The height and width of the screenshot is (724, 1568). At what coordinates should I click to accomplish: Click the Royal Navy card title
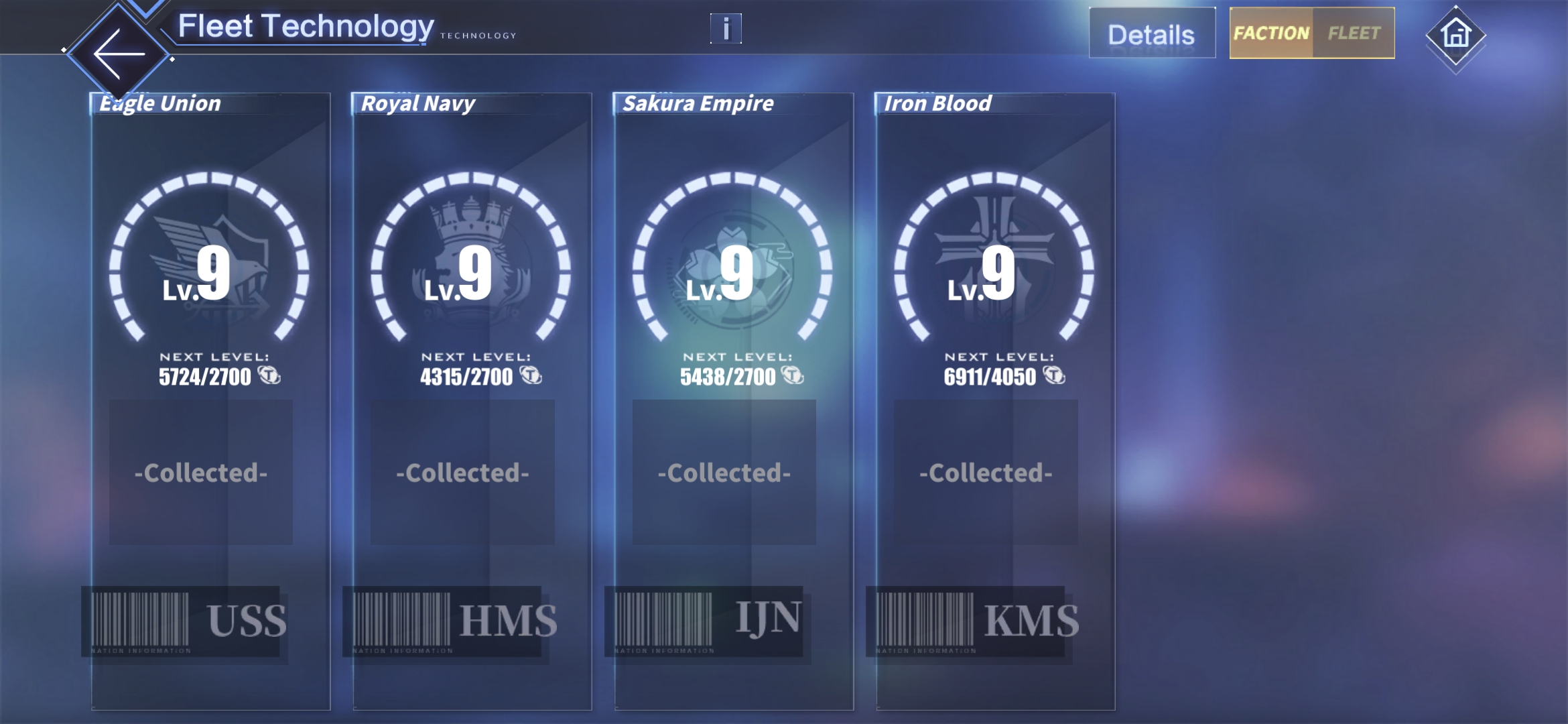click(418, 103)
